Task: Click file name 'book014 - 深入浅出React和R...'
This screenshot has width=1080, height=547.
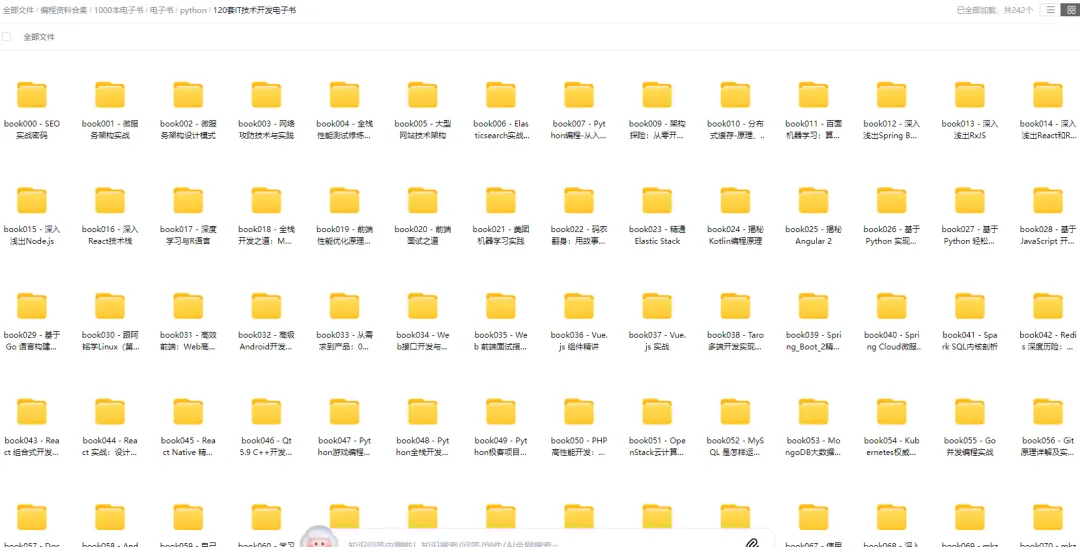Action: 1048,130
